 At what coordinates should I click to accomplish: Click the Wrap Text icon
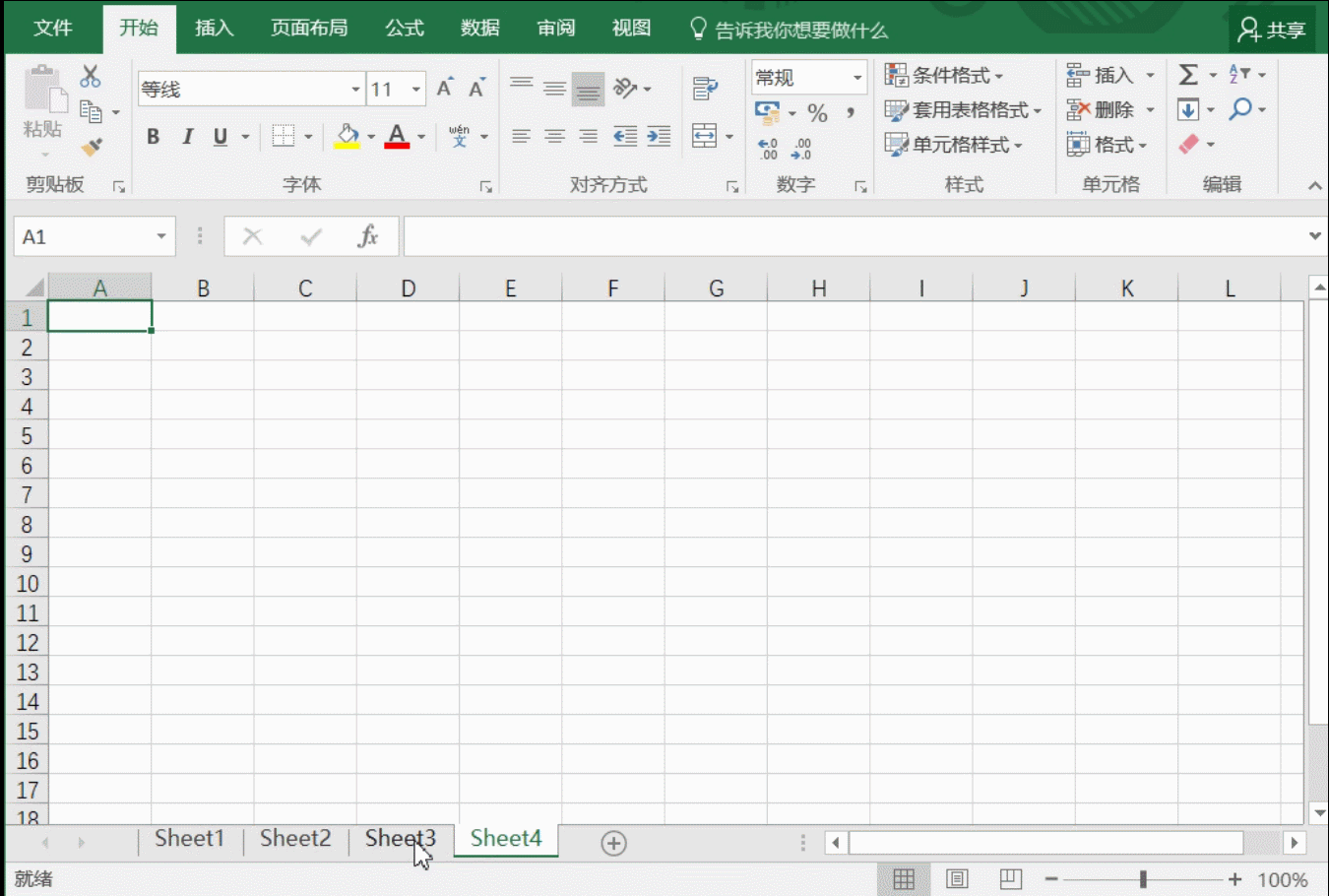(x=705, y=89)
